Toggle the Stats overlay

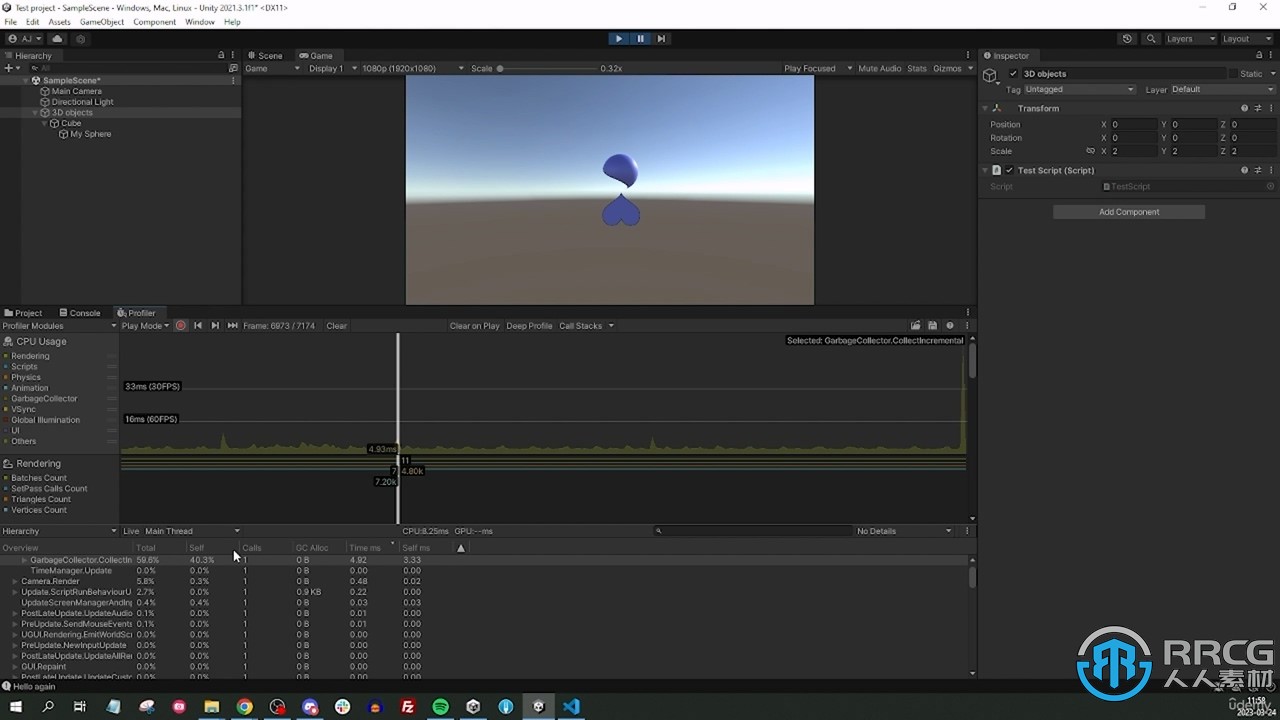click(917, 69)
